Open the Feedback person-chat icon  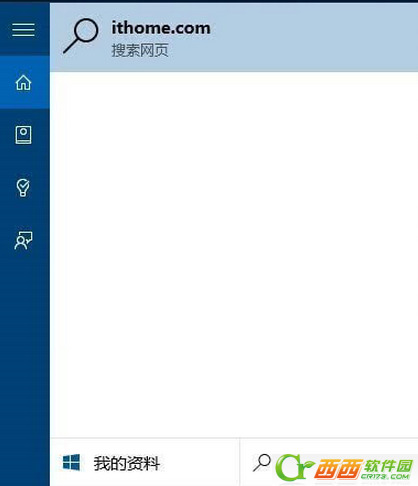(x=23, y=240)
